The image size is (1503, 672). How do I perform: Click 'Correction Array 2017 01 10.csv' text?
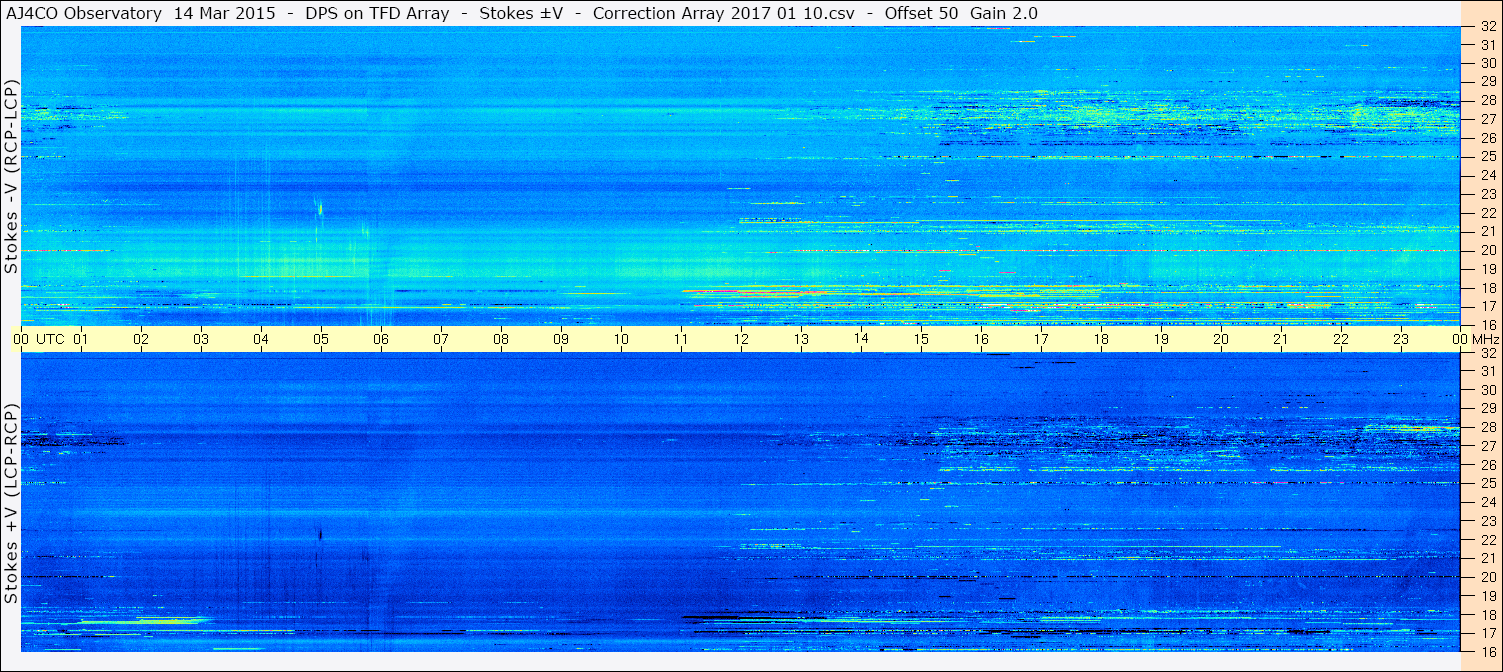click(724, 13)
